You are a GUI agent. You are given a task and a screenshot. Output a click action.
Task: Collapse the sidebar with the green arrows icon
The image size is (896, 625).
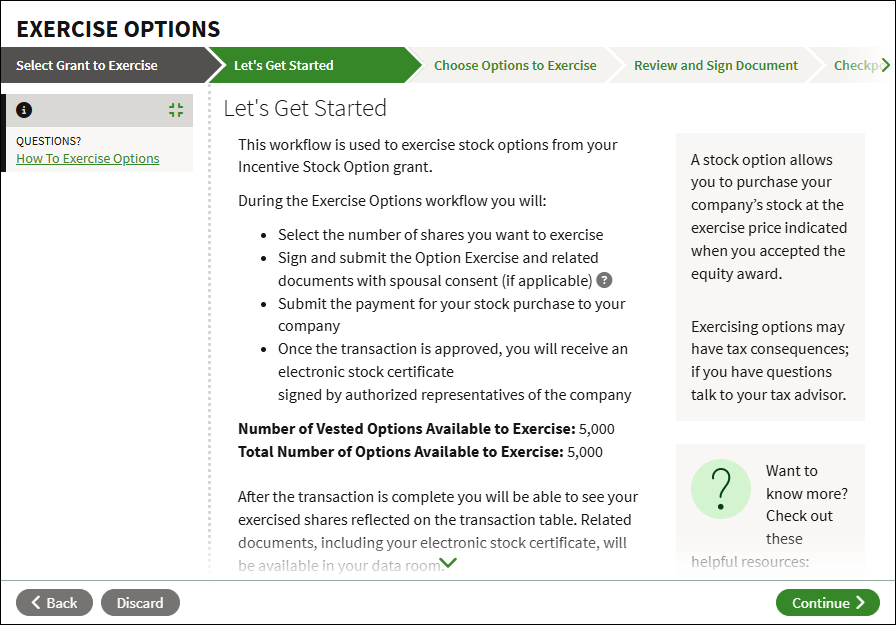pyautogui.click(x=176, y=110)
